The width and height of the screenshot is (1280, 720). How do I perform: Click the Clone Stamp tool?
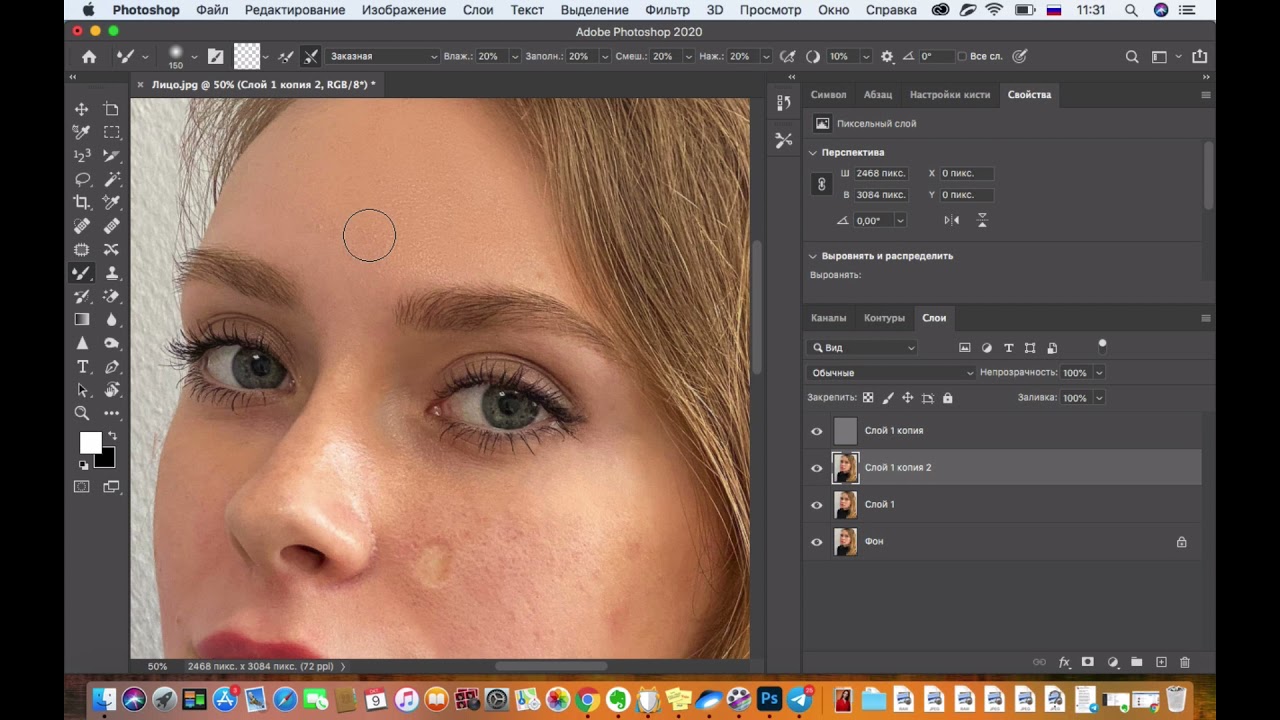112,273
